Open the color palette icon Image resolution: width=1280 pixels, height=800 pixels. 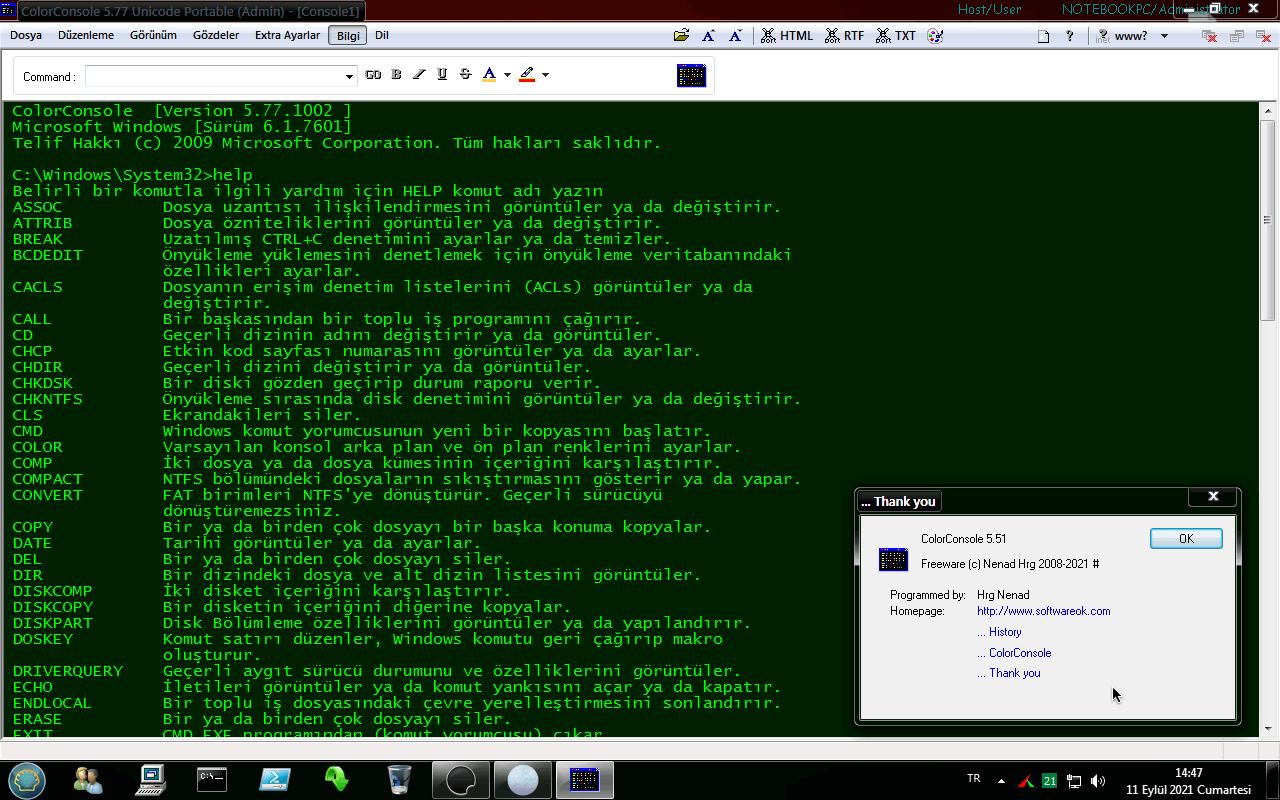point(935,35)
